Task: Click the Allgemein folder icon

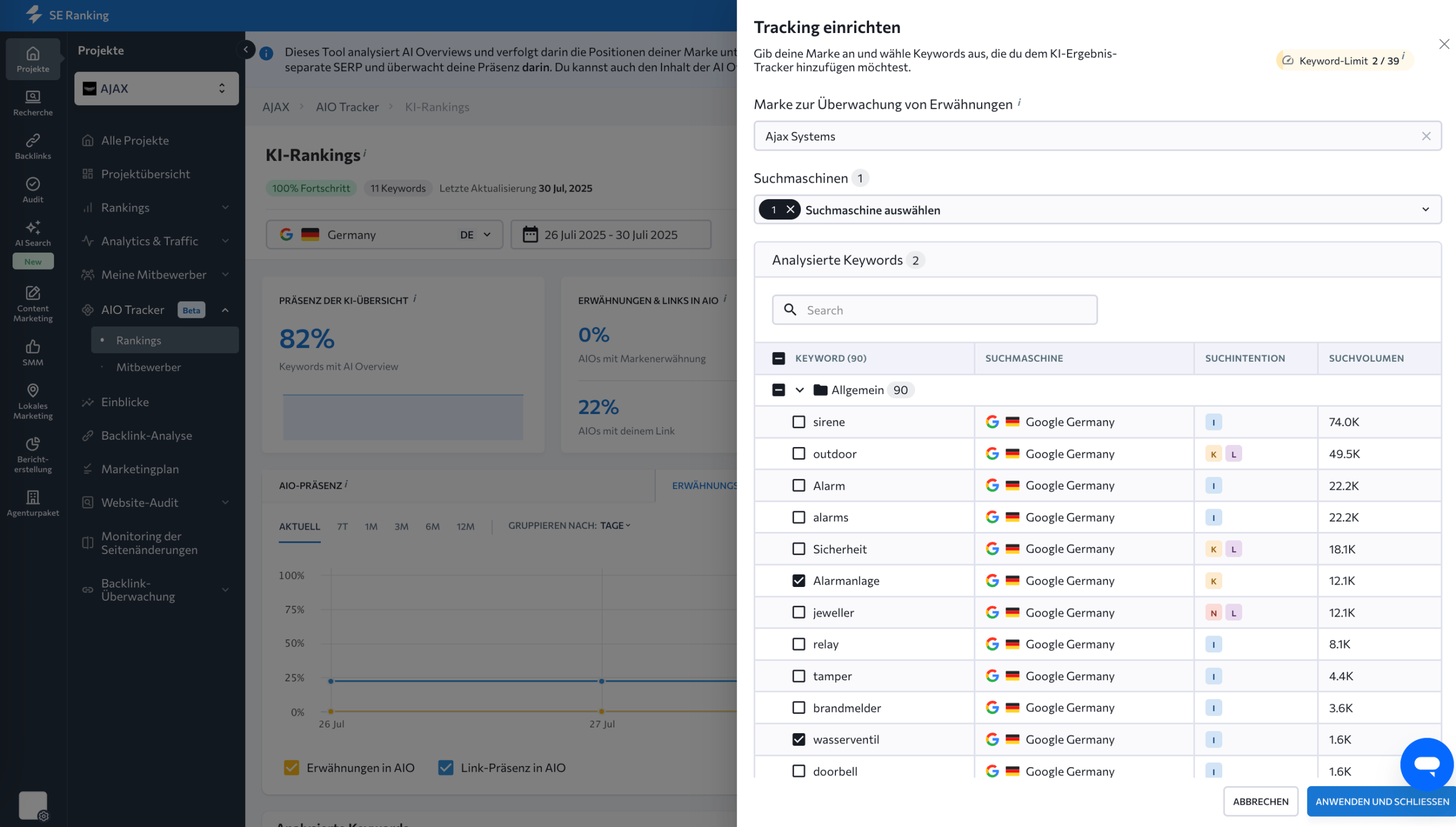Action: click(820, 390)
